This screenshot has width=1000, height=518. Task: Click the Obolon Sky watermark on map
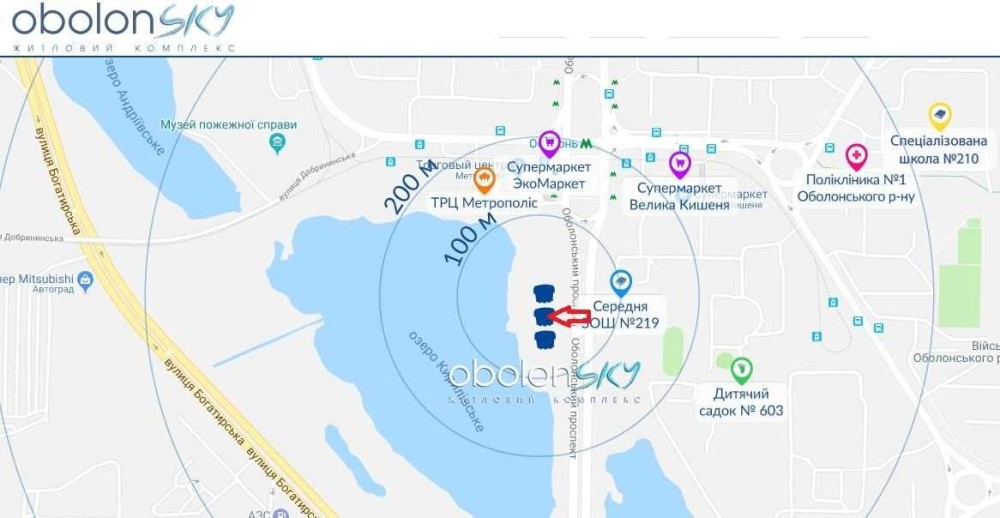click(544, 381)
